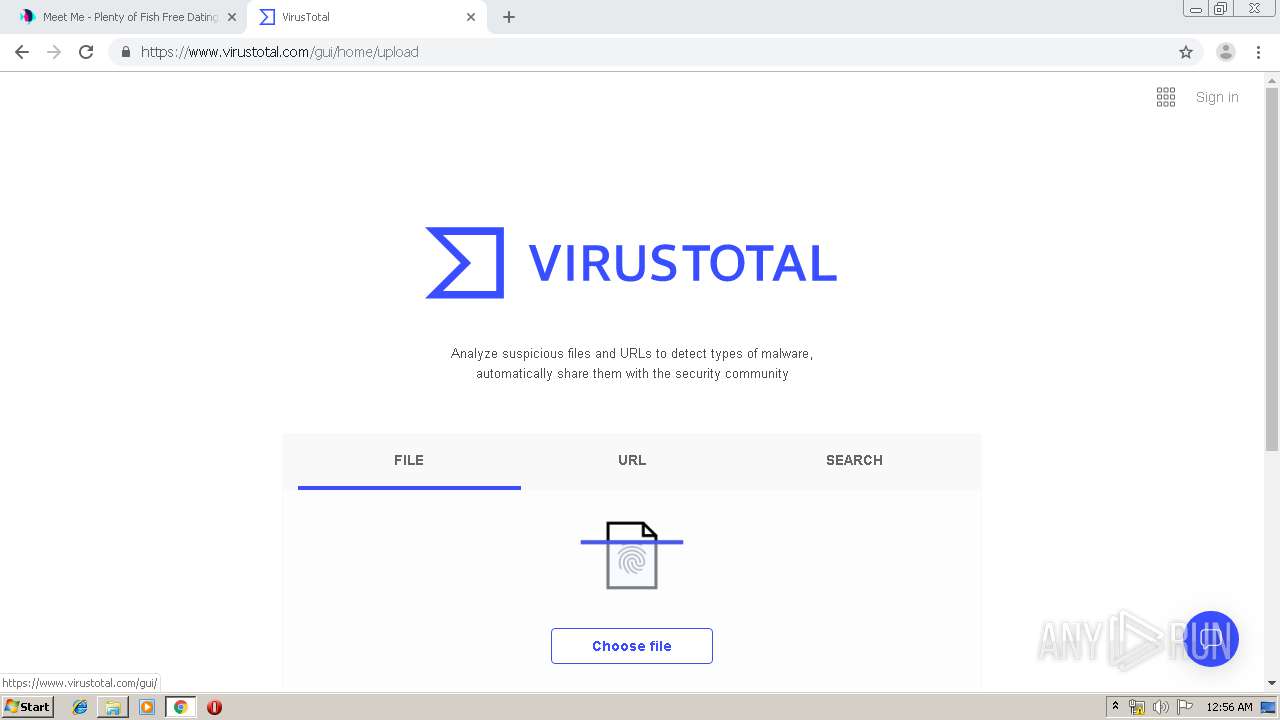This screenshot has width=1280, height=720.
Task: Click the Chrome taskbar icon
Action: [x=180, y=707]
